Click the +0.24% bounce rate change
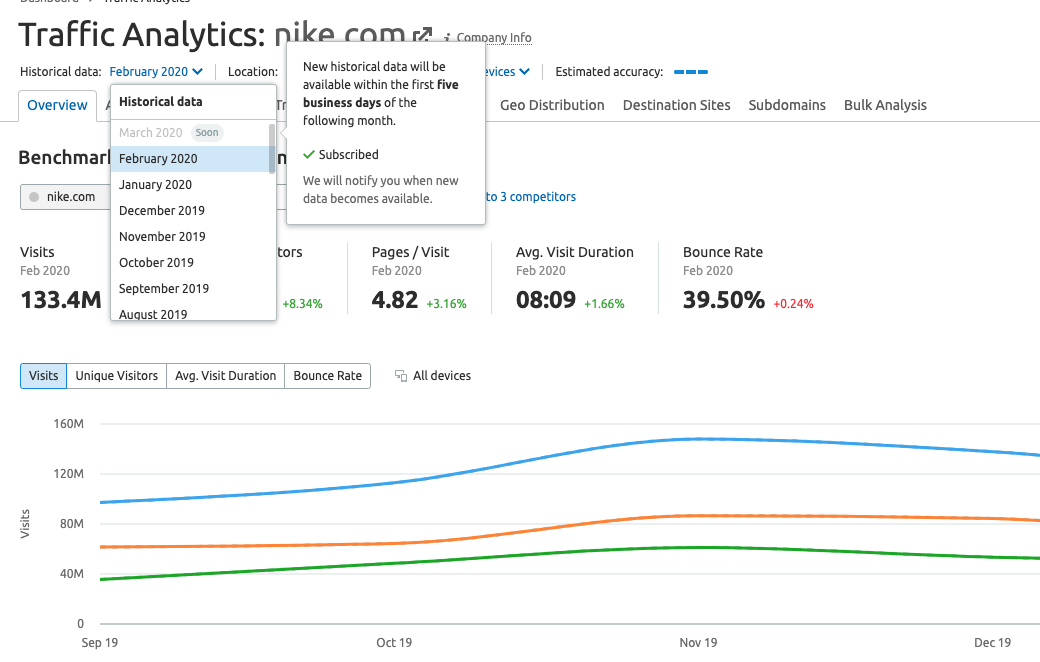The width and height of the screenshot is (1040, 662). coord(793,304)
